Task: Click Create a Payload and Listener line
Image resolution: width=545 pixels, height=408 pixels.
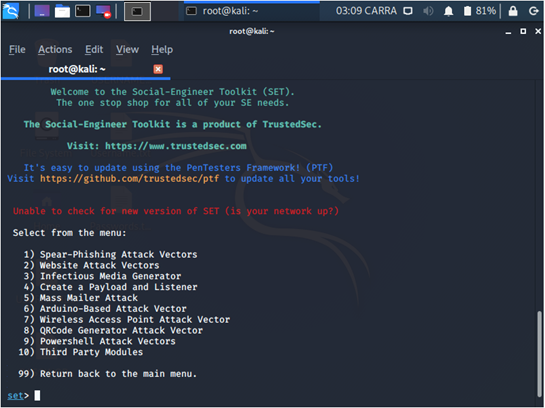Action: click(111, 287)
